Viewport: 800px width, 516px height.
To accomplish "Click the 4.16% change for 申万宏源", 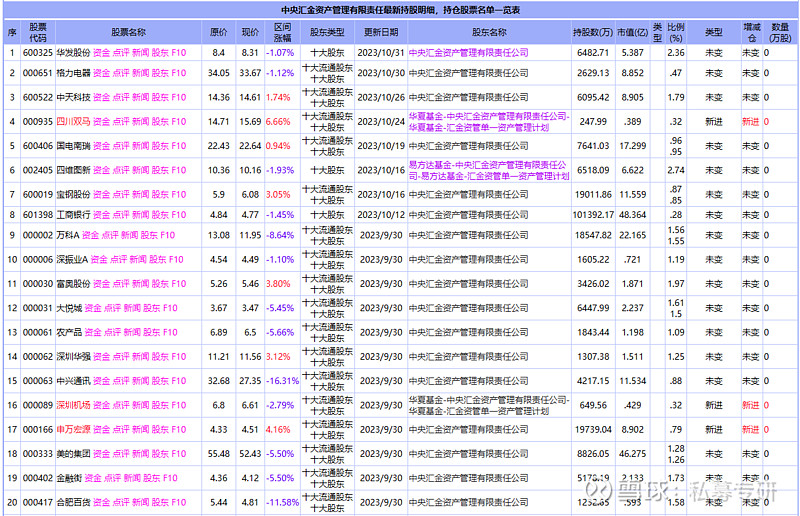I will pos(278,430).
